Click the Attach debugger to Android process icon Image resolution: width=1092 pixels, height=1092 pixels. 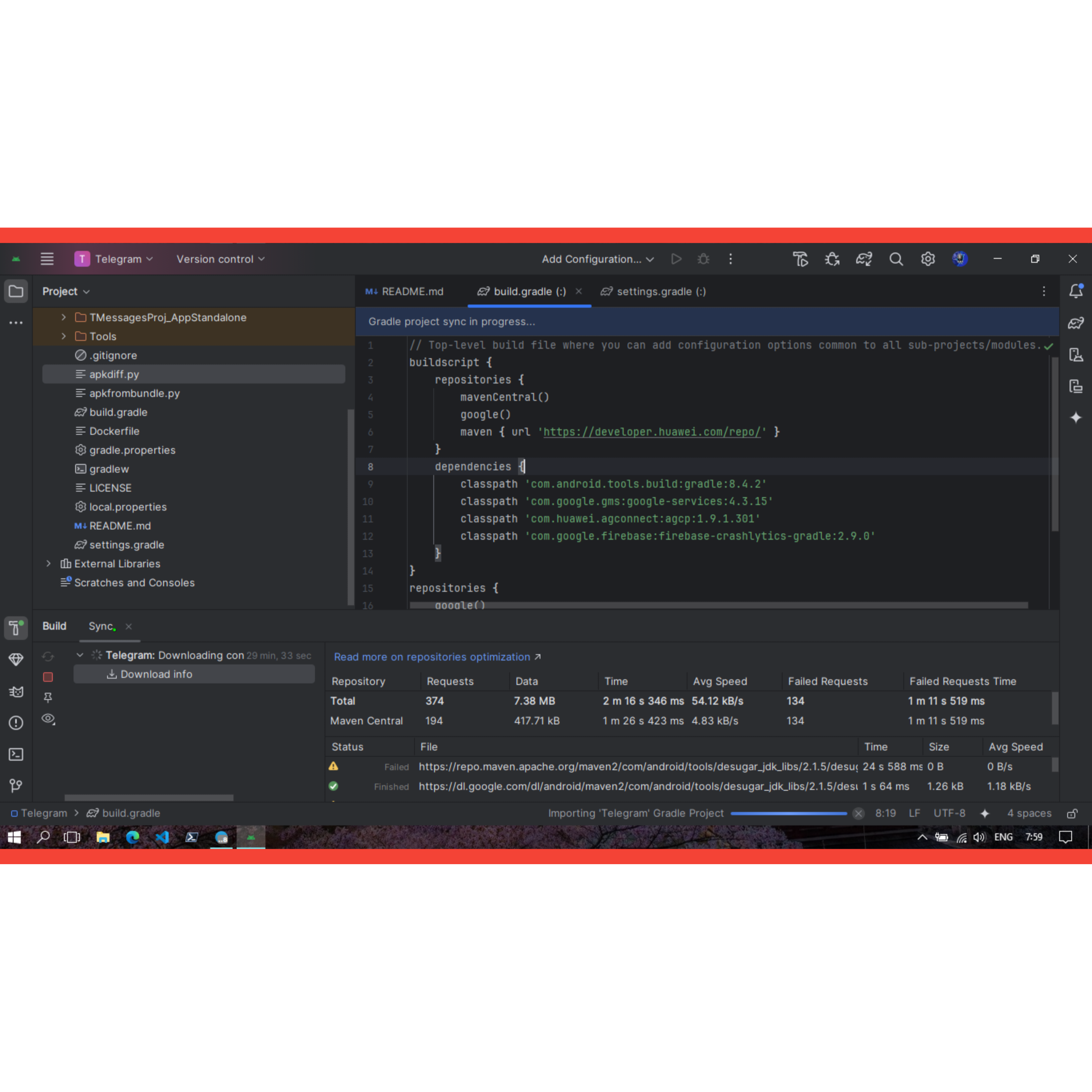(832, 259)
